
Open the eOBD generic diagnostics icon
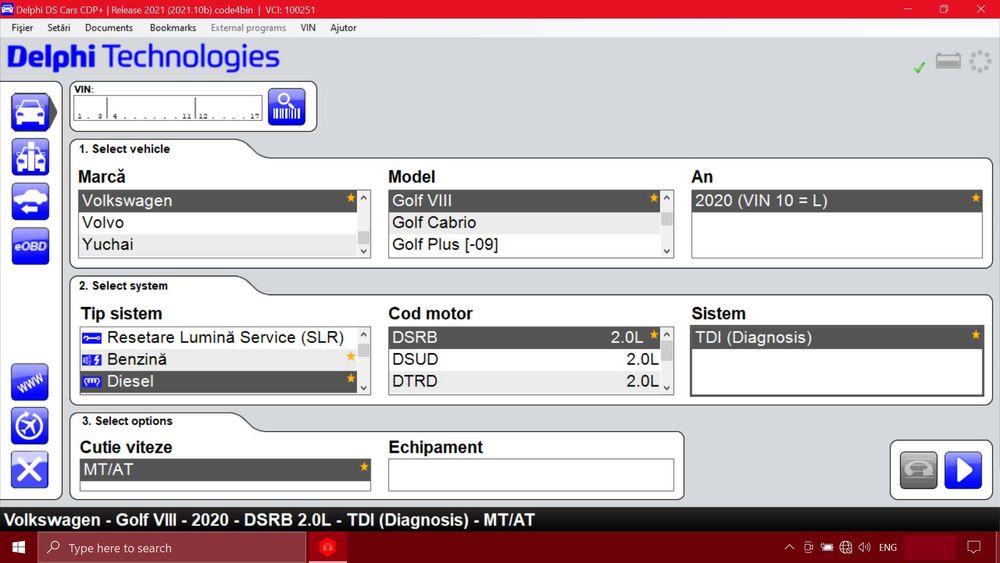[30, 246]
